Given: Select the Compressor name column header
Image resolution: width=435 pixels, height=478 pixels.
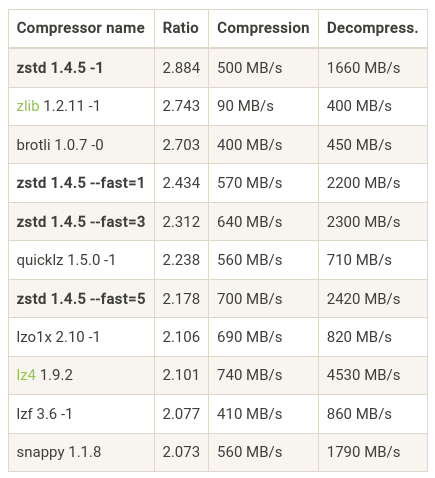Looking at the screenshot, I should 81,28.
